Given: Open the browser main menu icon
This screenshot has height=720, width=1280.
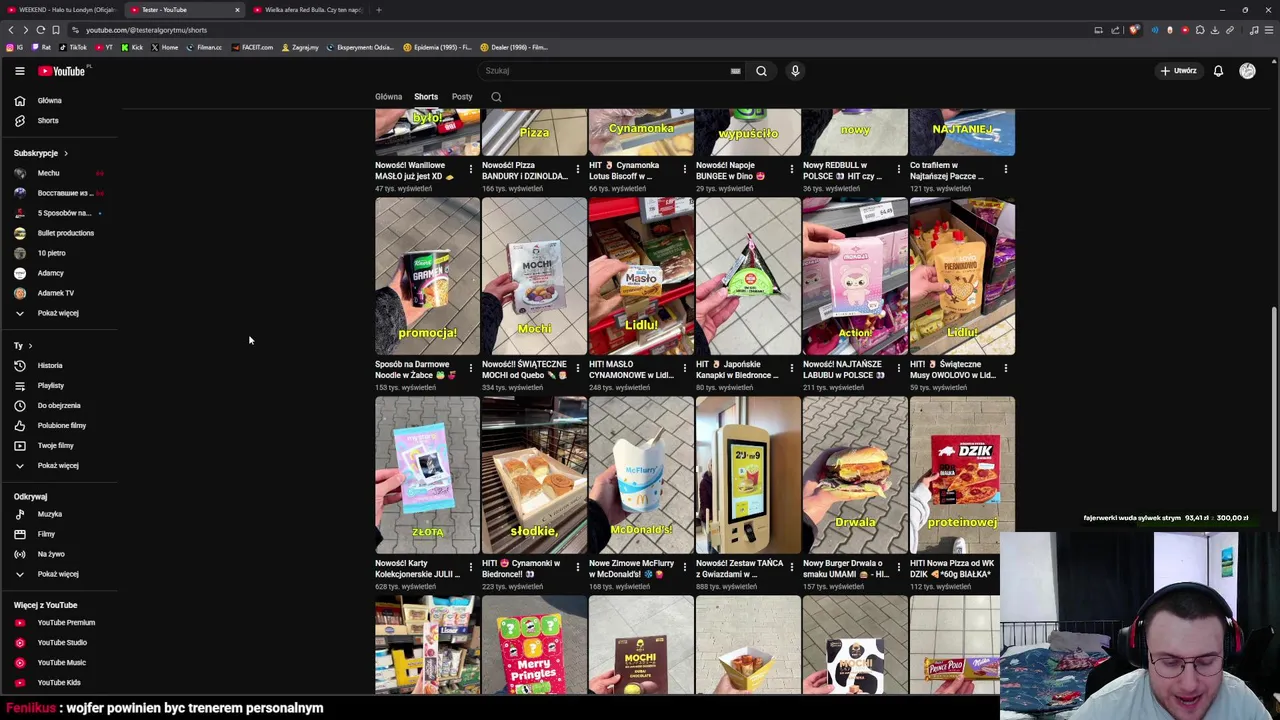Looking at the screenshot, I should (1268, 30).
